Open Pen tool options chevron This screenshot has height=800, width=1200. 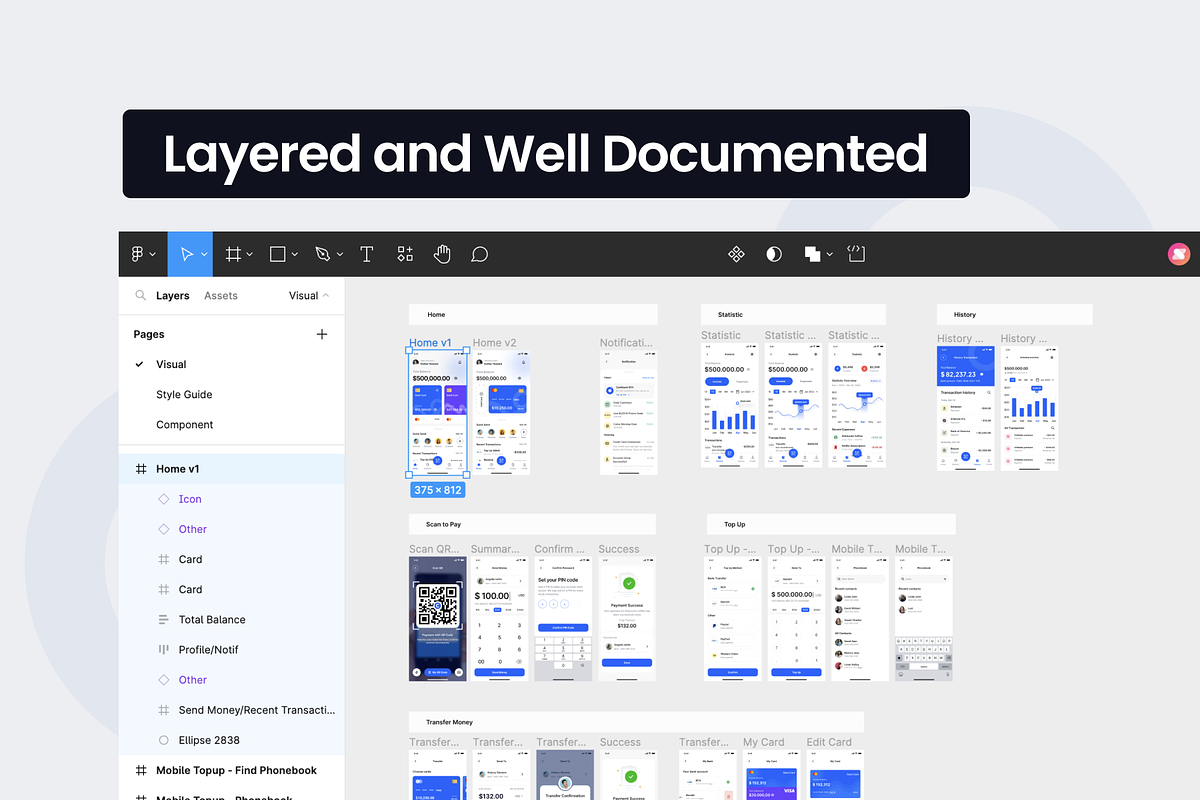click(340, 255)
